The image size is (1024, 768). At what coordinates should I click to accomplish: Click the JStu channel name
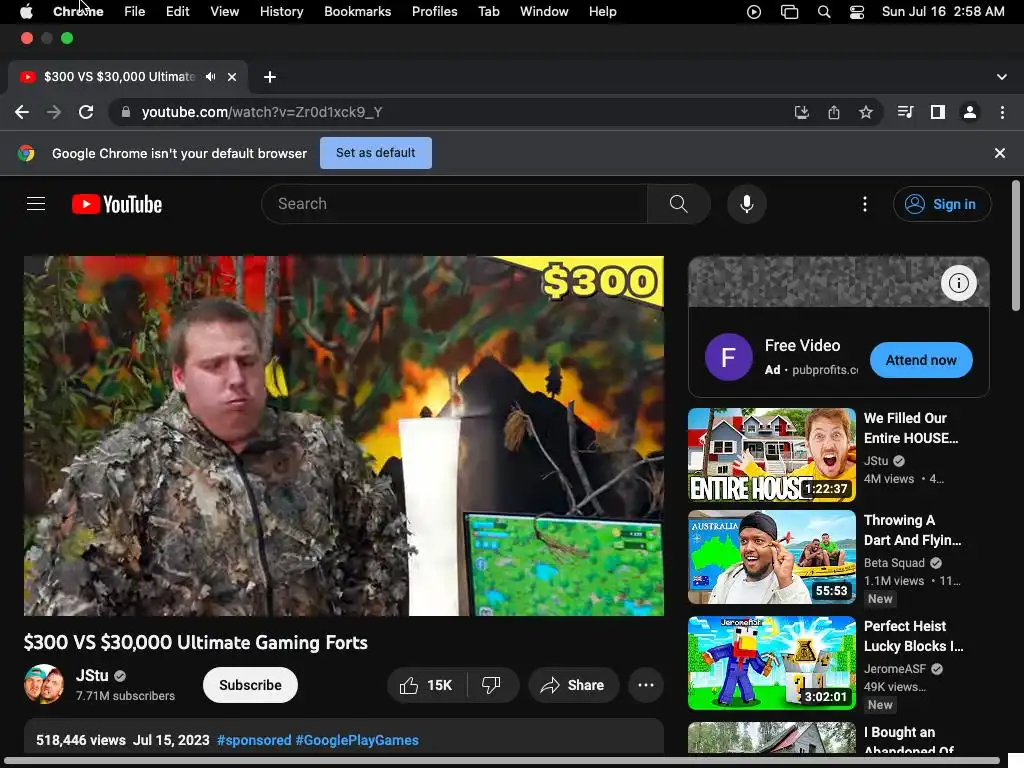[x=92, y=675]
